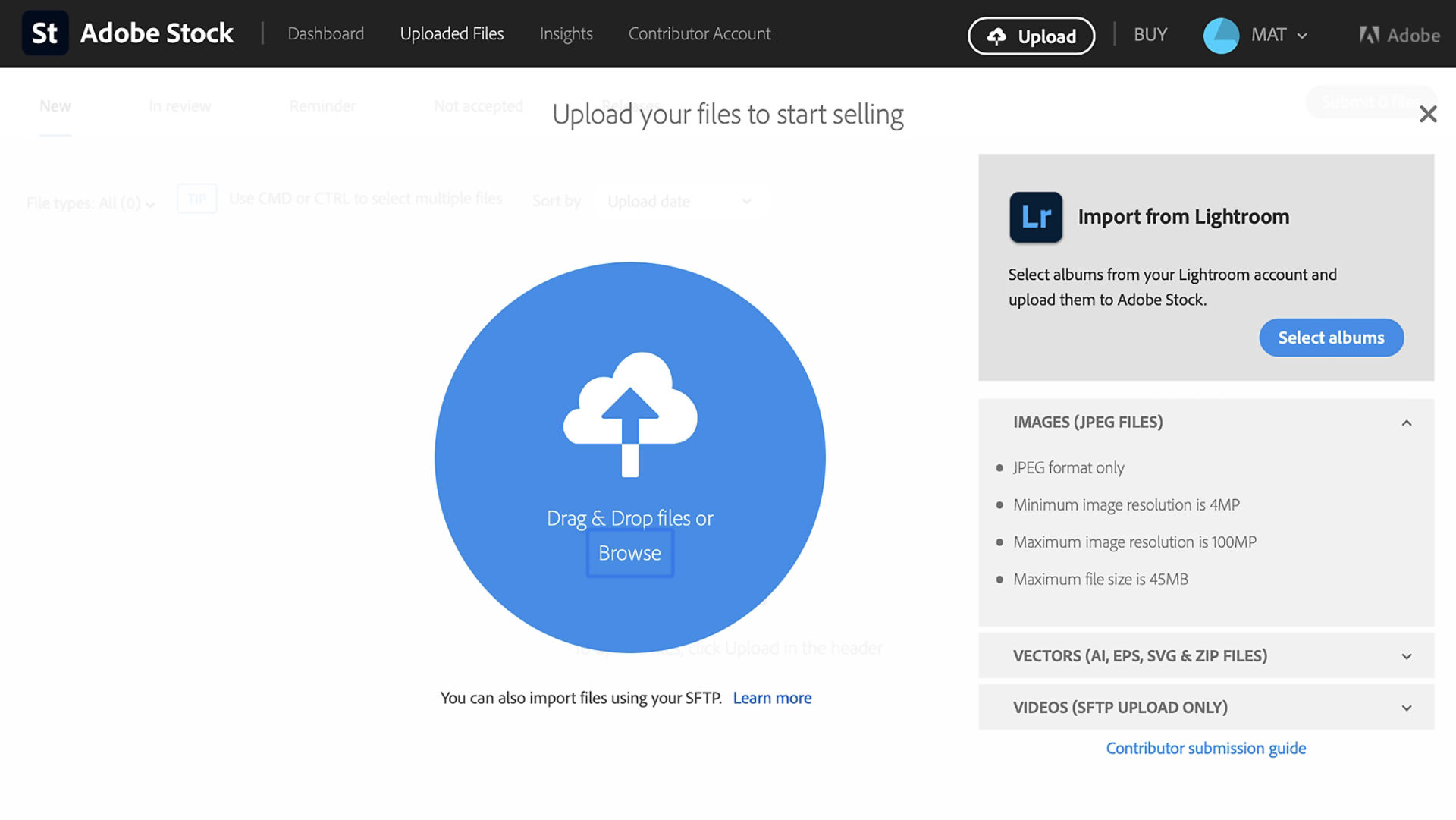This screenshot has height=820, width=1456.
Task: Open the Contributor submission guide link
Action: tap(1205, 748)
